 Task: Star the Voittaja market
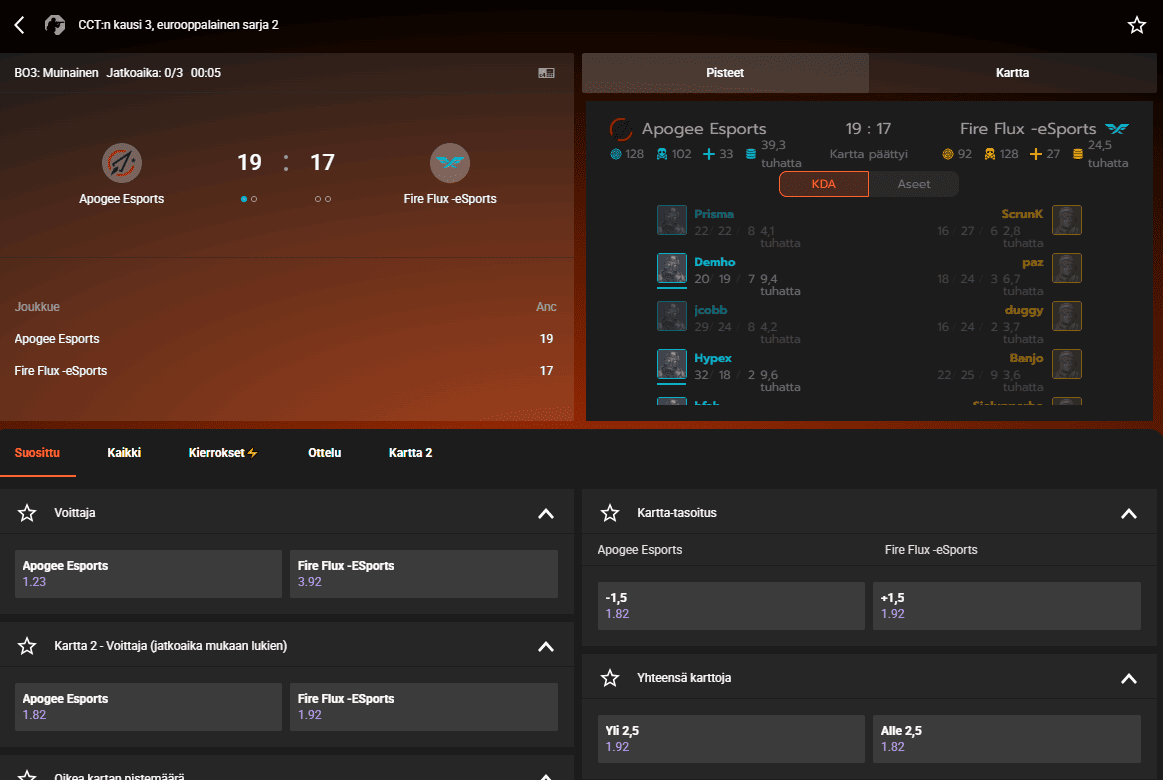coord(27,513)
